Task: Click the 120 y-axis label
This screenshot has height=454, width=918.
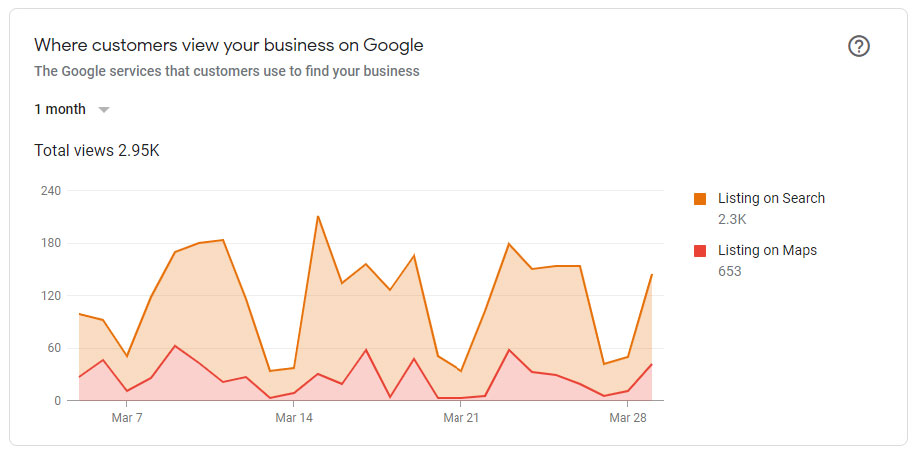Action: (50, 296)
